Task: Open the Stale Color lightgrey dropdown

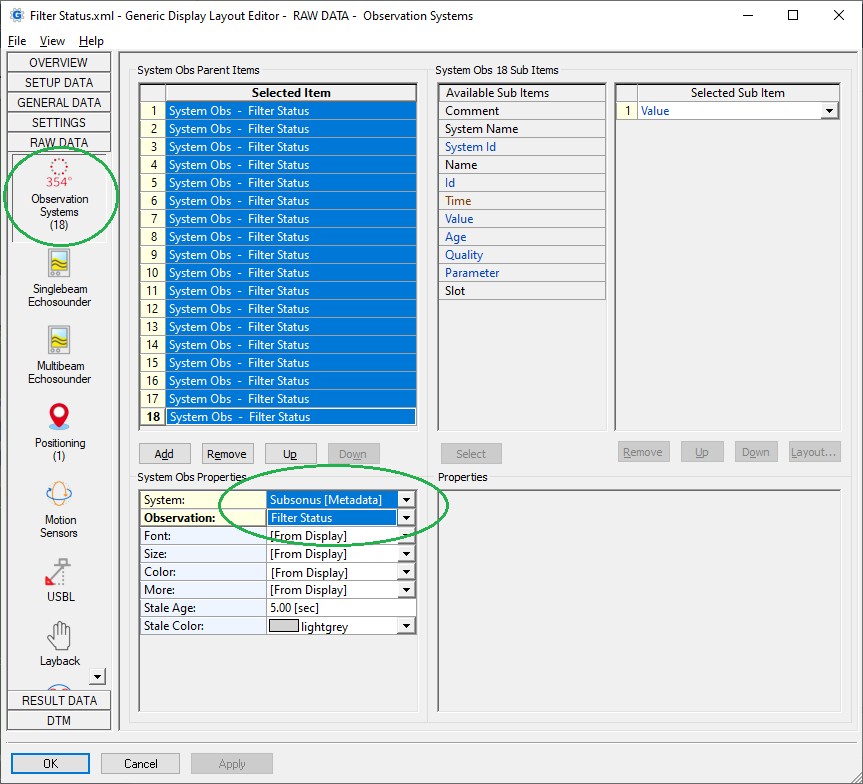Action: 406,626
